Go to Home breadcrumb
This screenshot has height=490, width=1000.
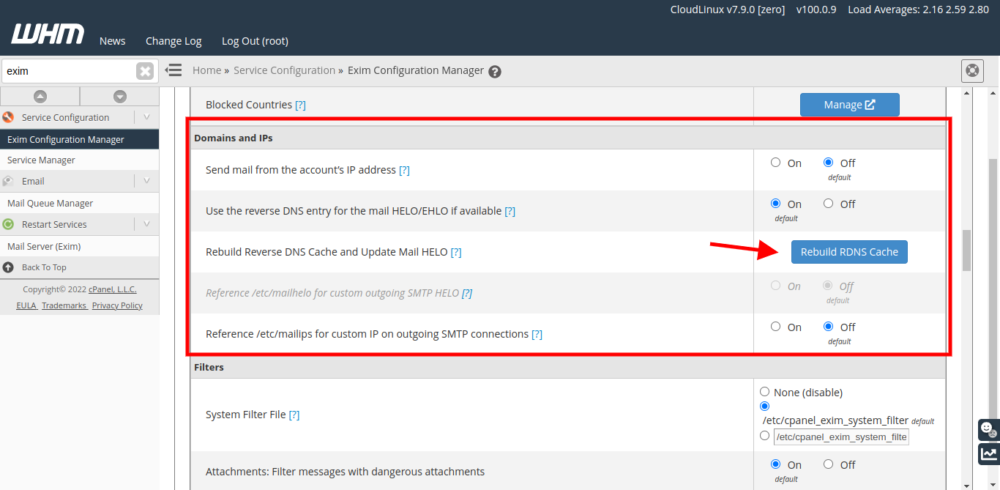(207, 70)
